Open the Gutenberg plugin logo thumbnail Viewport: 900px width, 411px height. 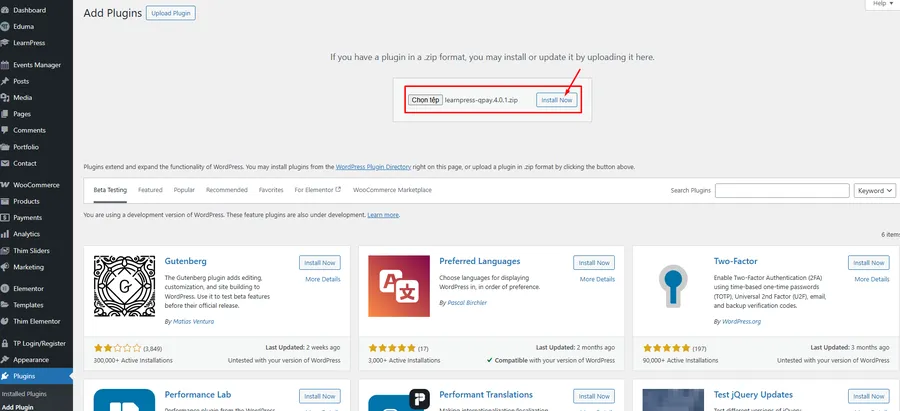click(124, 286)
